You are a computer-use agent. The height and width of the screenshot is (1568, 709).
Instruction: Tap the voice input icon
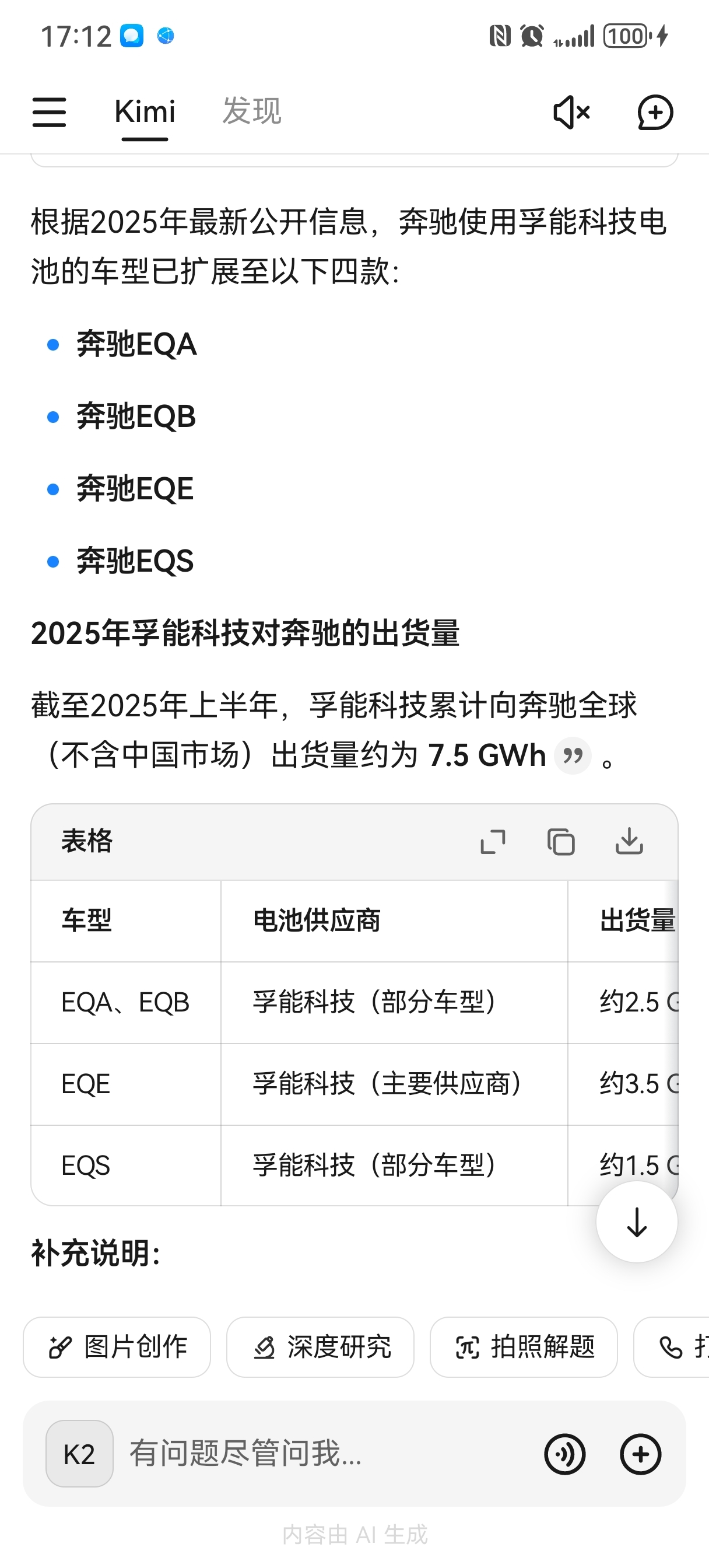(565, 1454)
